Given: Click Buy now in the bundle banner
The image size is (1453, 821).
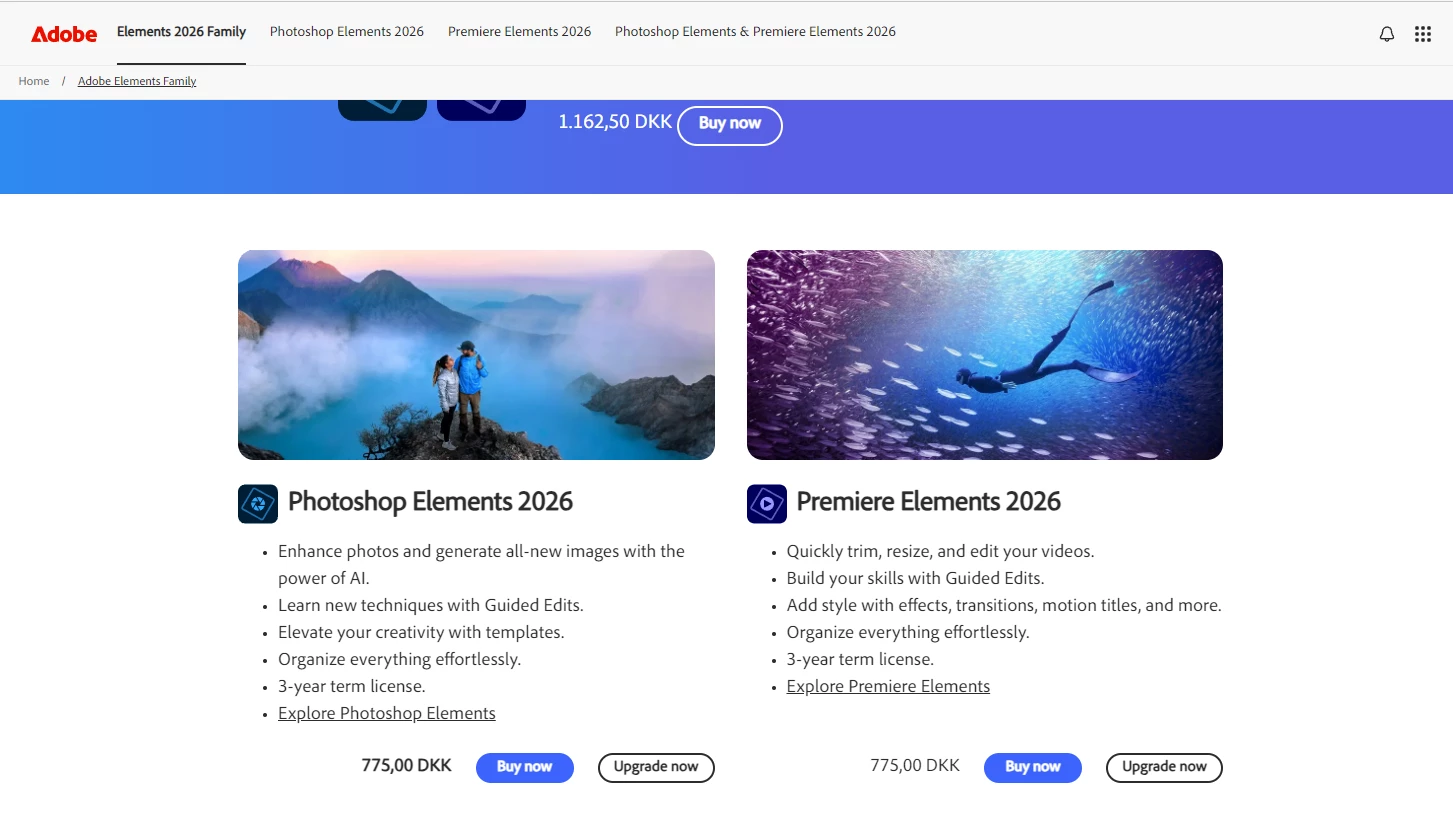Looking at the screenshot, I should coord(730,126).
